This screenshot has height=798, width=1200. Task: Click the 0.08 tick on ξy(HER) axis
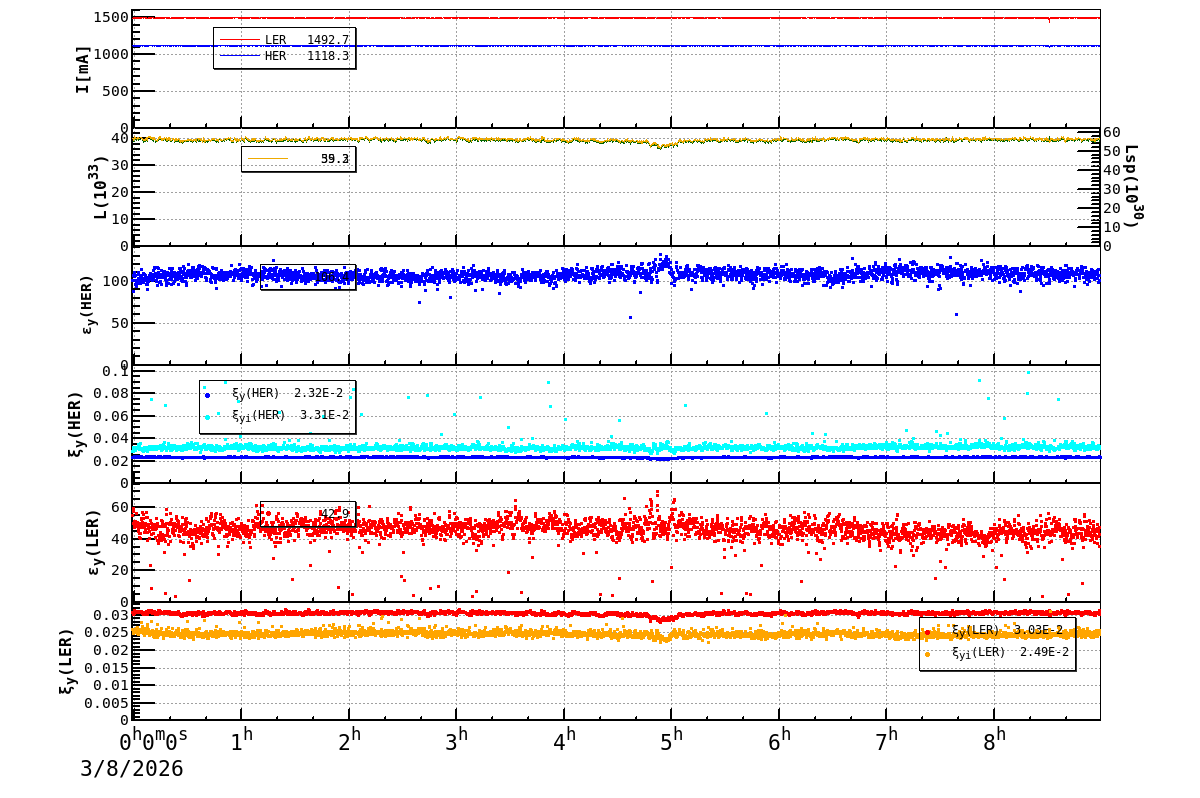pyautogui.click(x=111, y=394)
